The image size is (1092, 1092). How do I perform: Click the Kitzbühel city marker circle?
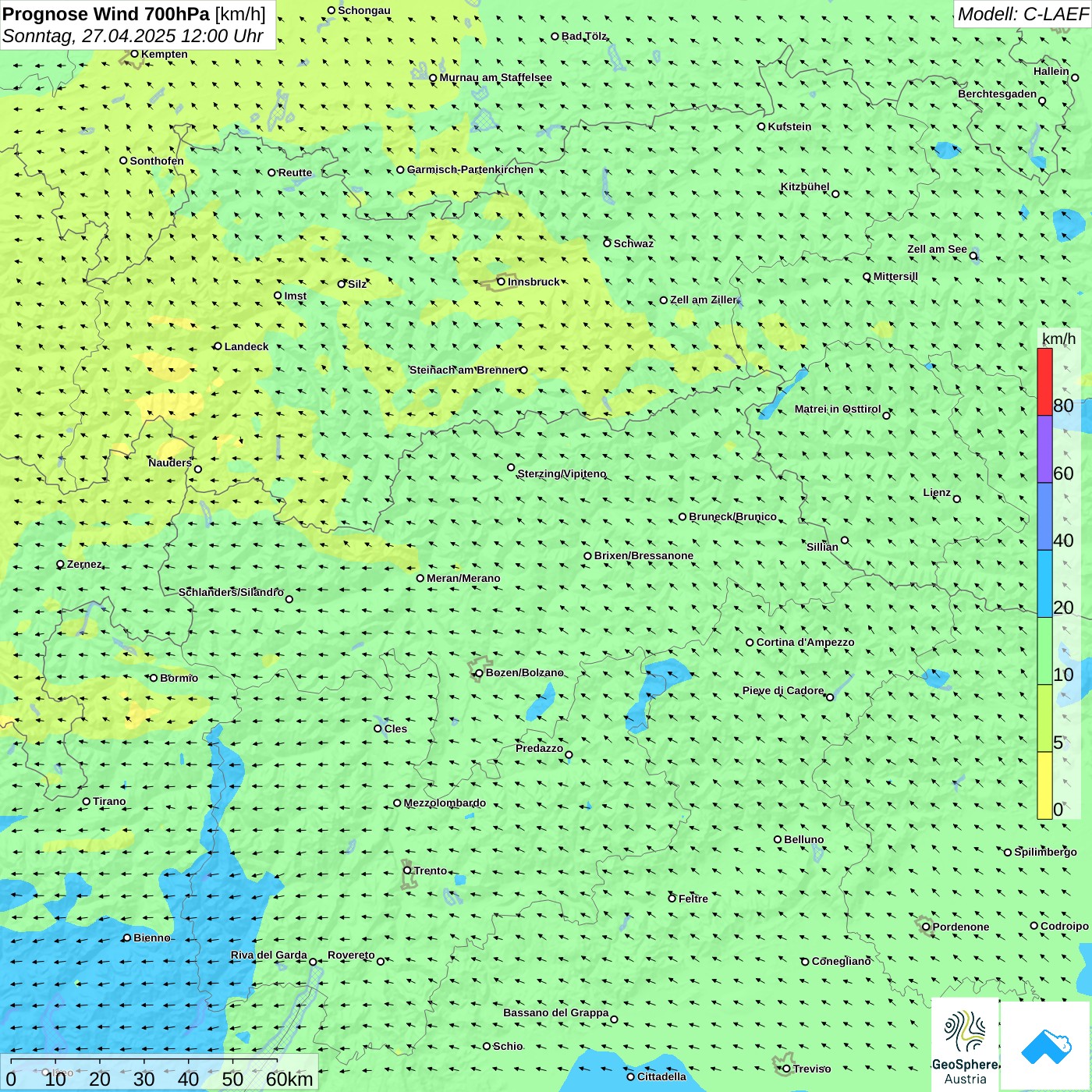pyautogui.click(x=835, y=194)
